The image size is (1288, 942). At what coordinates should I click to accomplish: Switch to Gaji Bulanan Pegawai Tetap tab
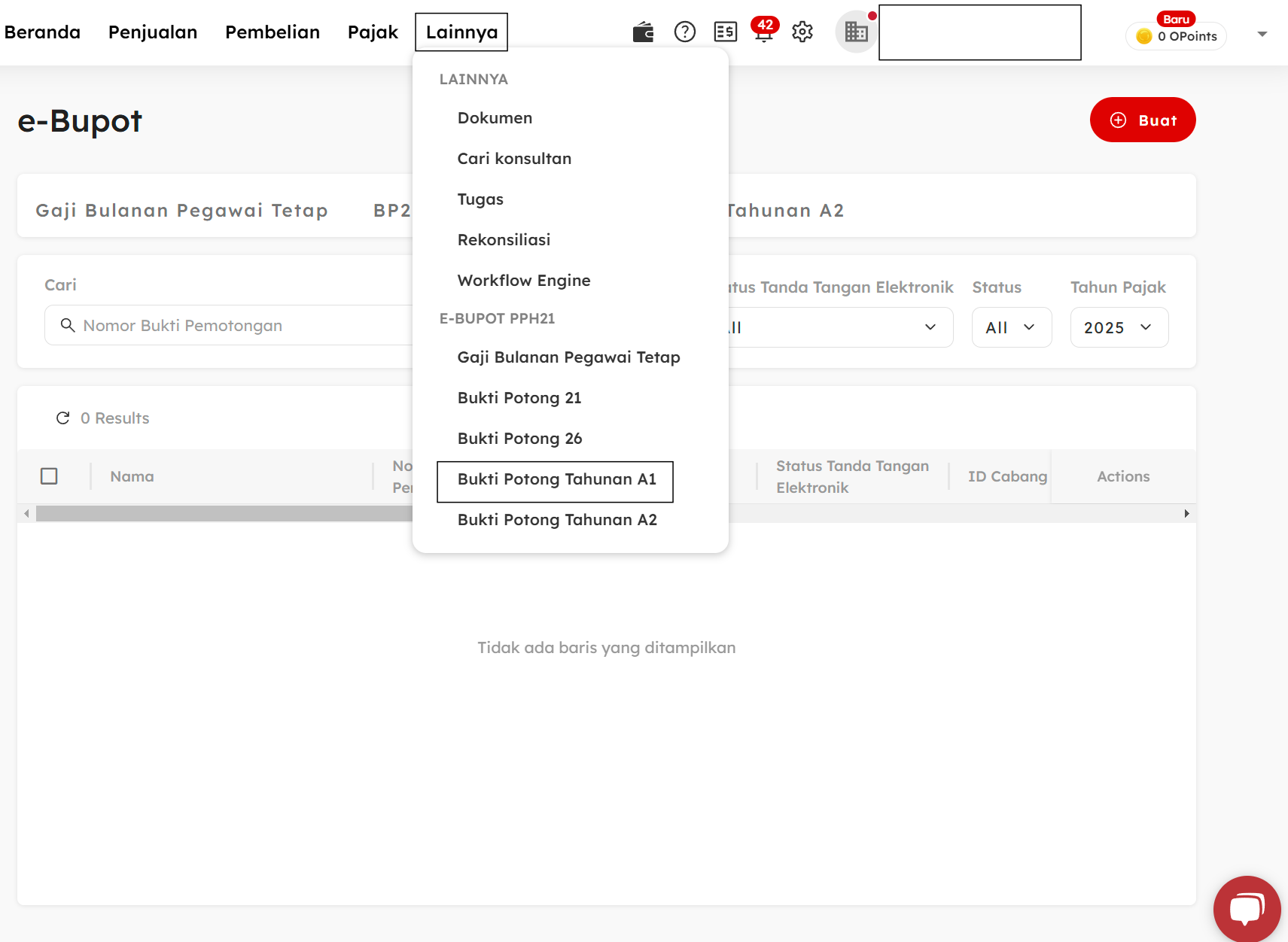pos(181,211)
